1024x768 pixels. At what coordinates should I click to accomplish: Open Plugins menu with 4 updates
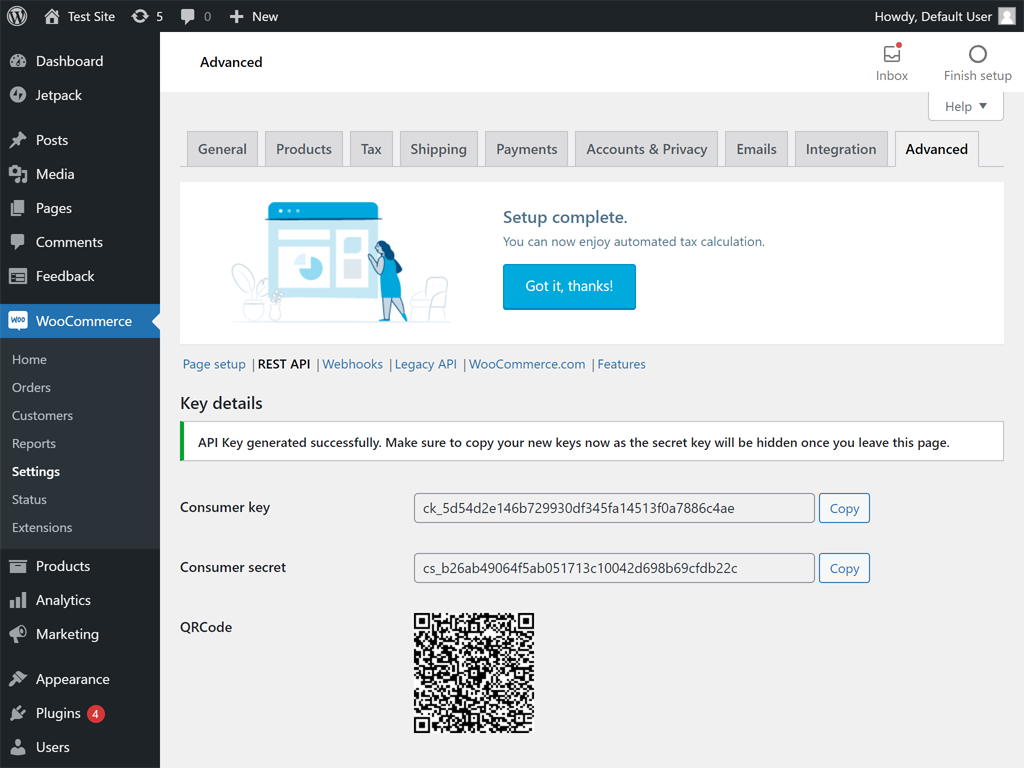58,713
